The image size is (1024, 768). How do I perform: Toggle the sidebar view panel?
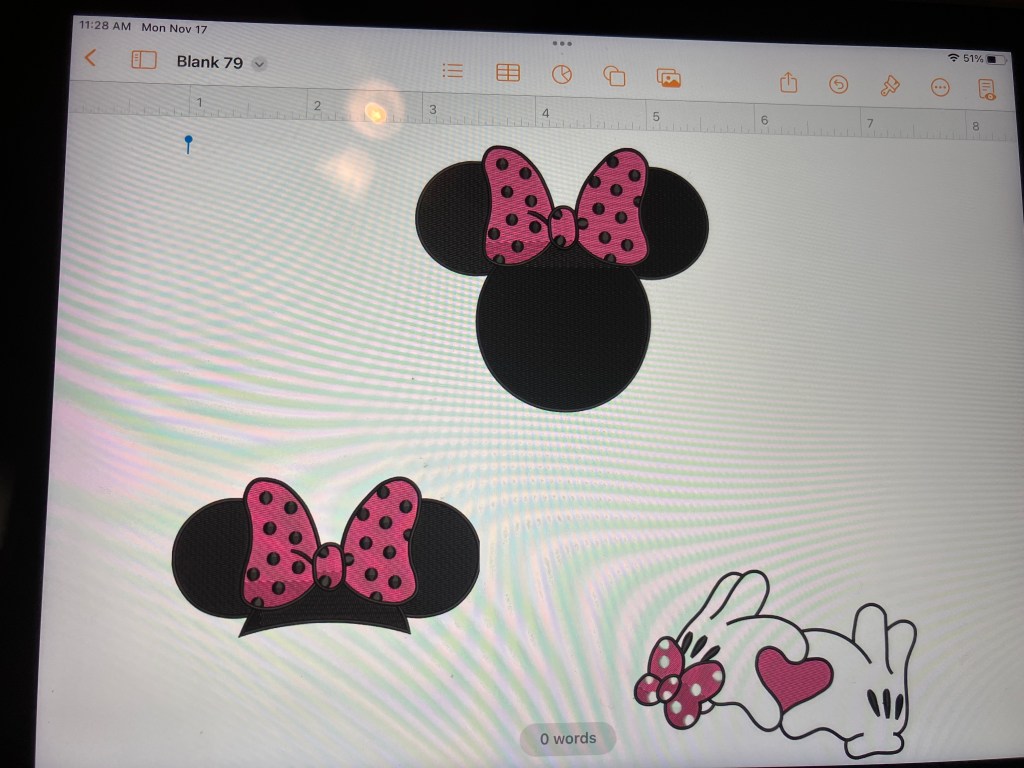click(144, 60)
